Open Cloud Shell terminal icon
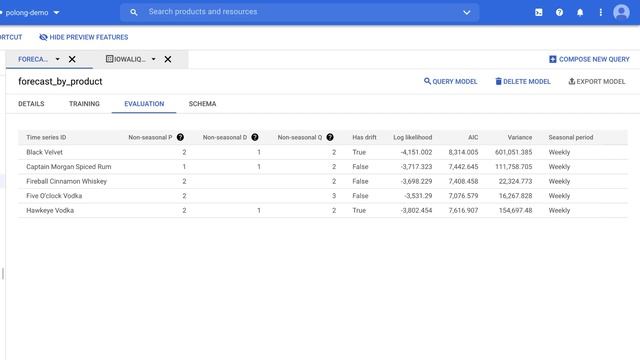The width and height of the screenshot is (640, 360). (x=539, y=13)
